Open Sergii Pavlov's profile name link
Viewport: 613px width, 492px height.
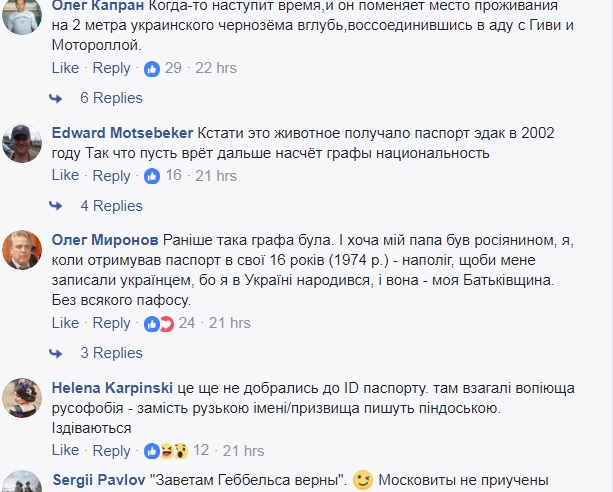pos(98,480)
